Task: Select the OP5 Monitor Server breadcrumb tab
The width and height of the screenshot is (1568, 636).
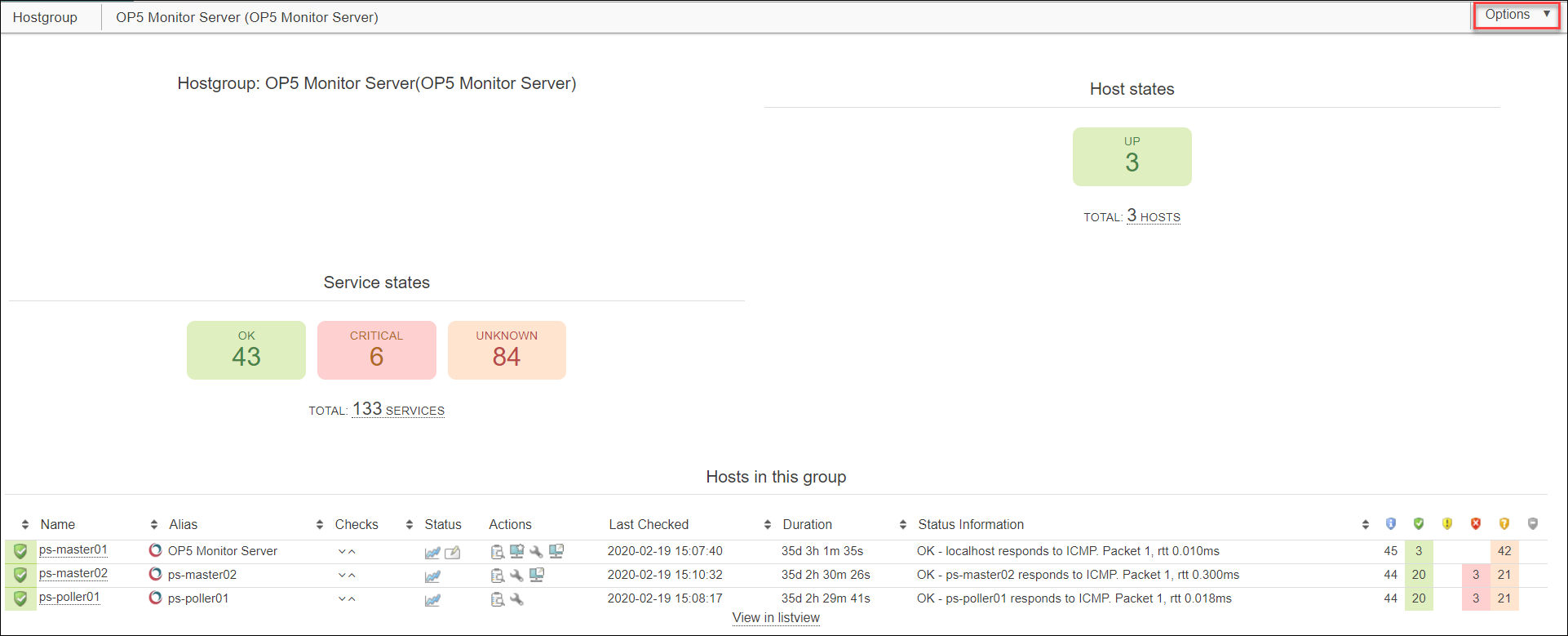Action: 247,17
